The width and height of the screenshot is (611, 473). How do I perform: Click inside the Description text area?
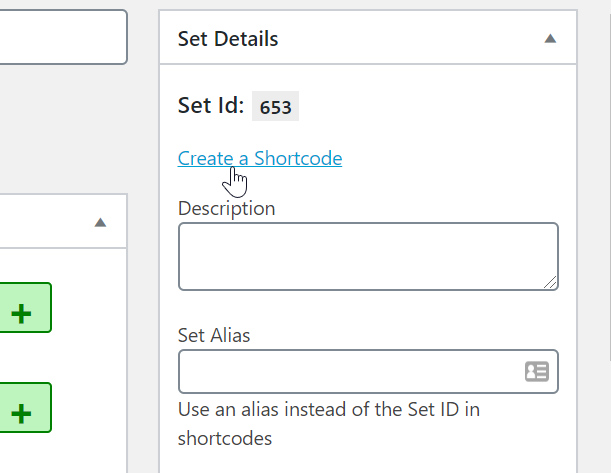(367, 257)
